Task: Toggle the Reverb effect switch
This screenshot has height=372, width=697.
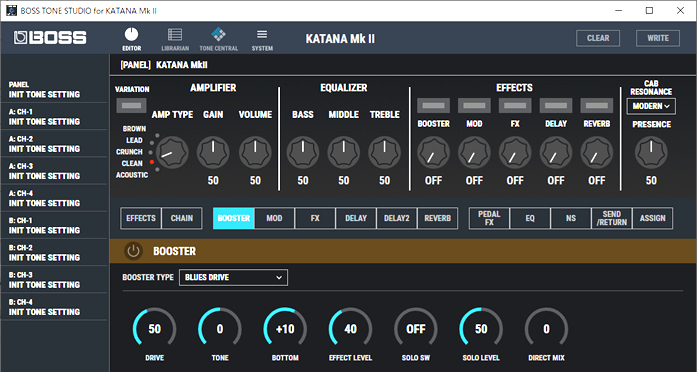Action: point(597,105)
